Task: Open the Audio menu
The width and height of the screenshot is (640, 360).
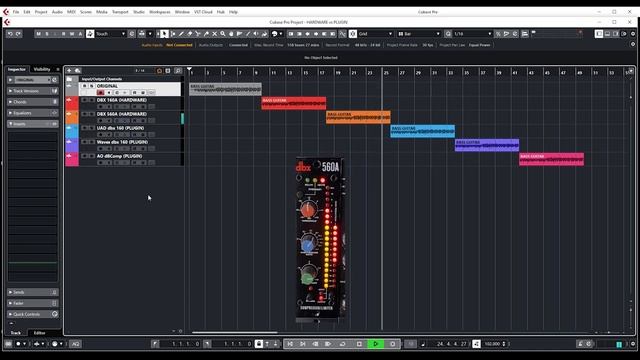Action: 57,12
